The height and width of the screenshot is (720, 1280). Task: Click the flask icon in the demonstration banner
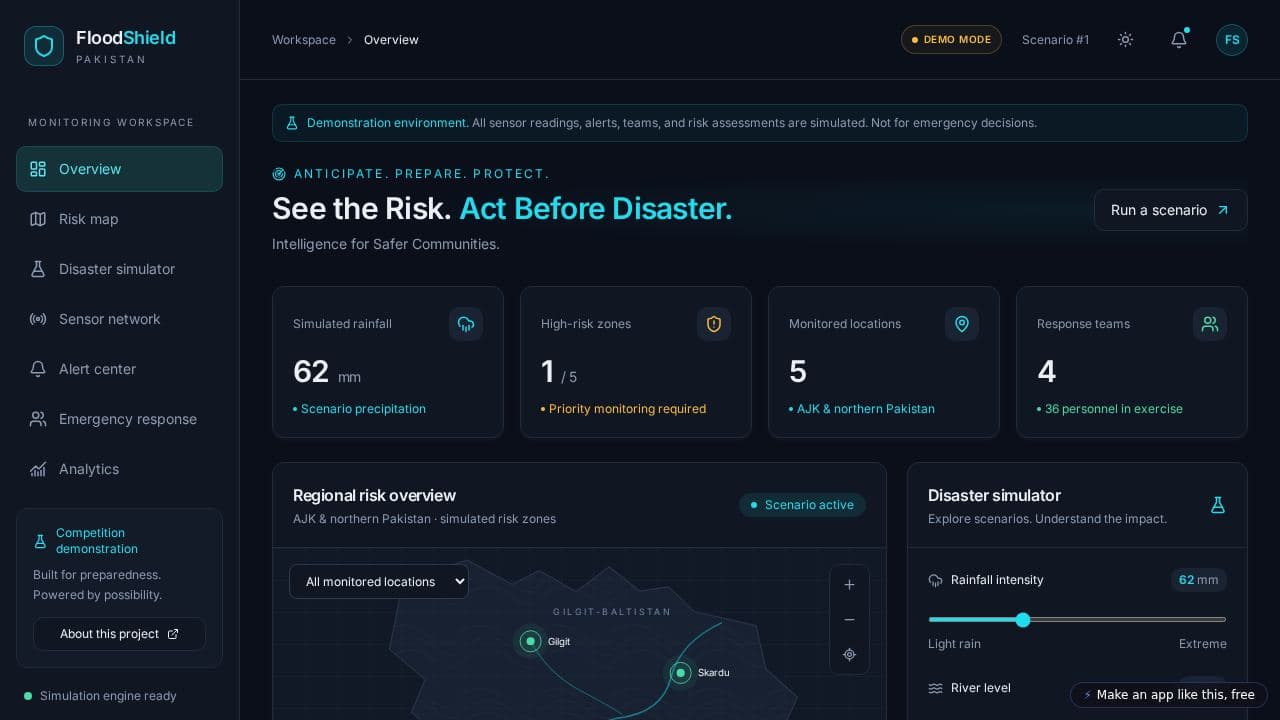point(292,123)
